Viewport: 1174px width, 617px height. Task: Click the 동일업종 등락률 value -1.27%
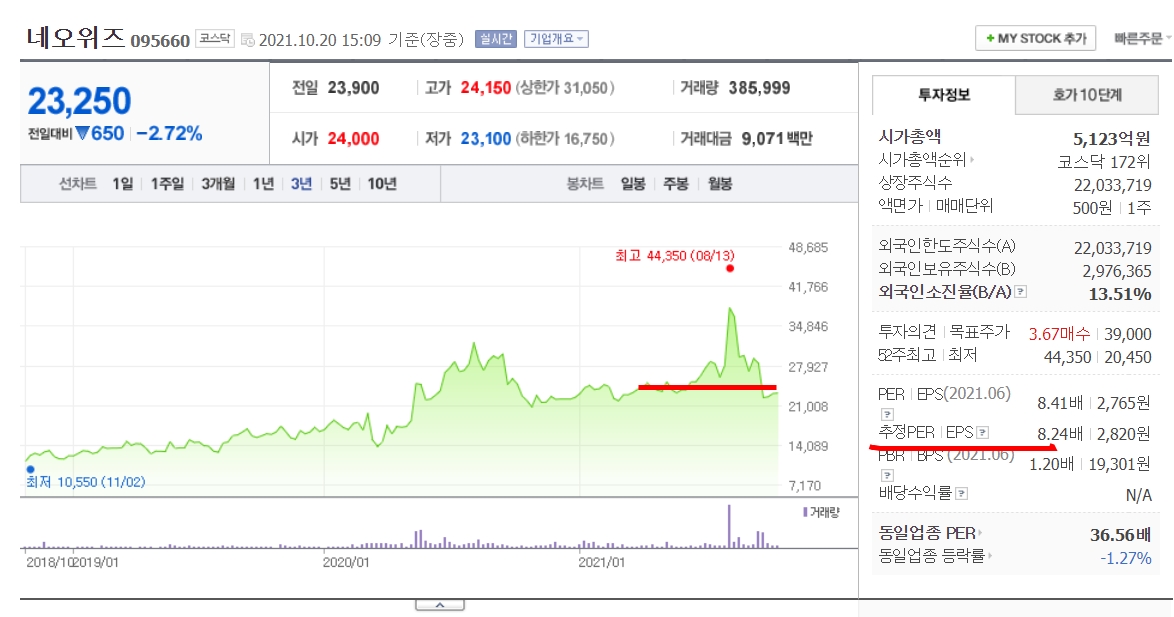(1125, 558)
